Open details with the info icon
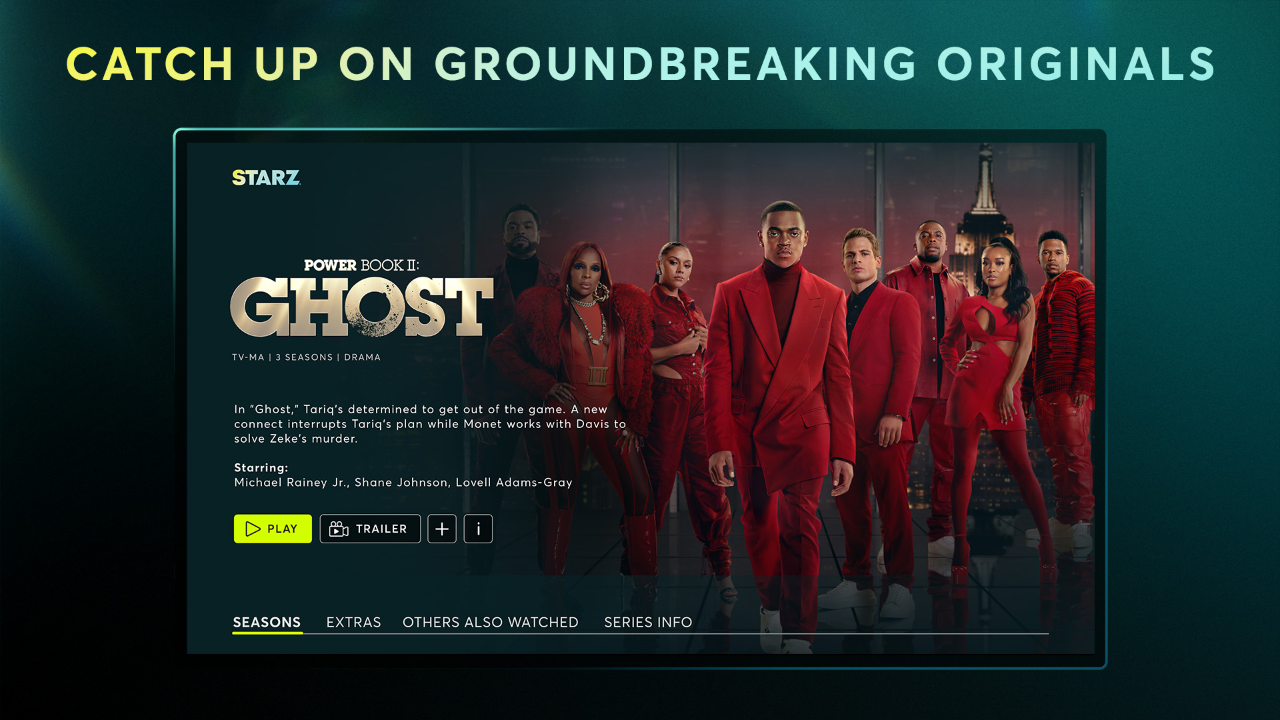This screenshot has width=1280, height=720. coord(478,529)
